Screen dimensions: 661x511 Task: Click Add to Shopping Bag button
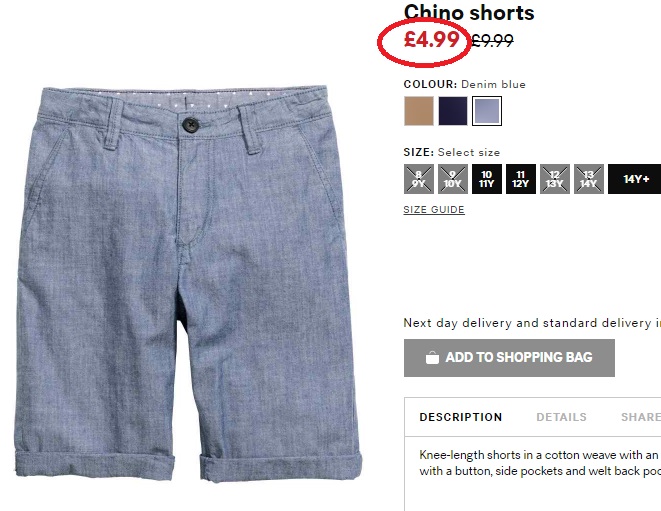[x=509, y=358]
